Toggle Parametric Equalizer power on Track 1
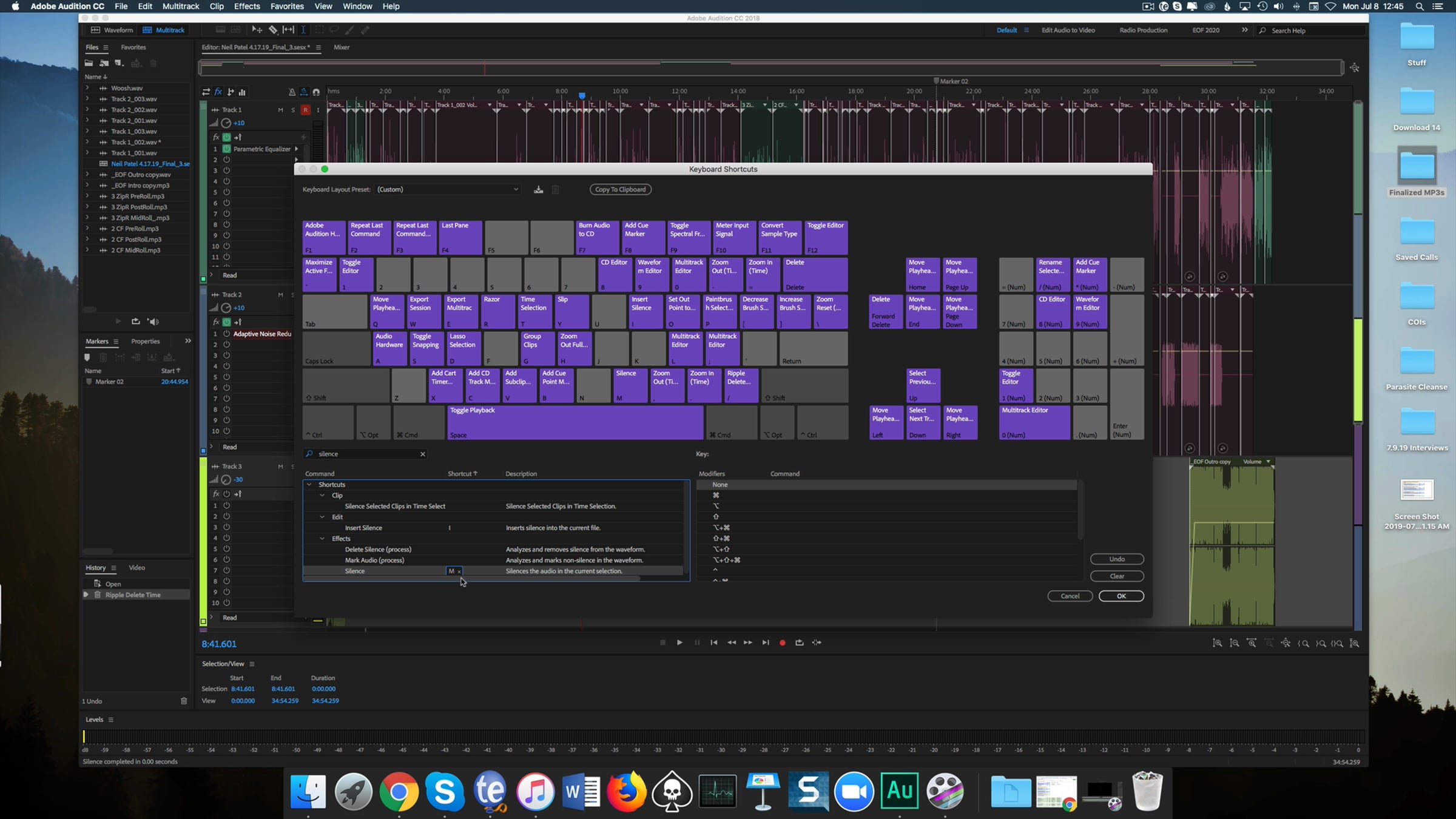The height and width of the screenshot is (819, 1456). coord(226,149)
